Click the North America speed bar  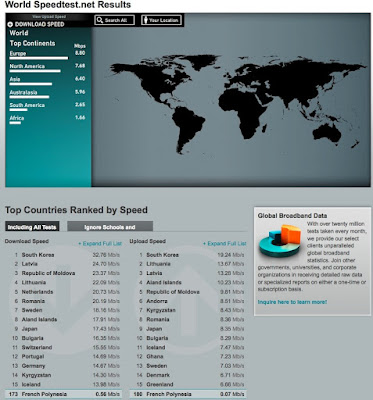[35, 71]
